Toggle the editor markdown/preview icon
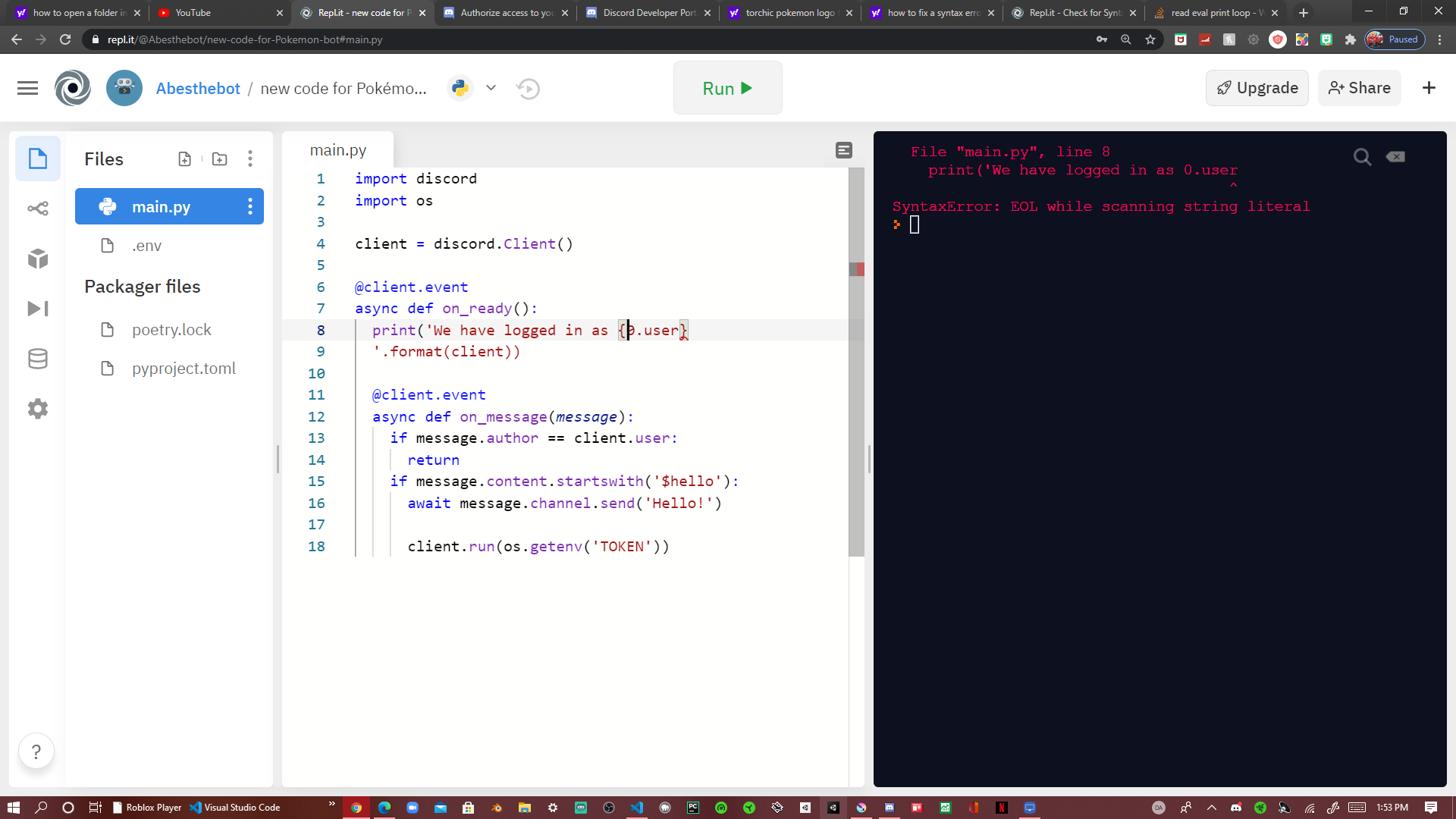Screen dimensions: 1456x819 pyautogui.click(x=844, y=150)
